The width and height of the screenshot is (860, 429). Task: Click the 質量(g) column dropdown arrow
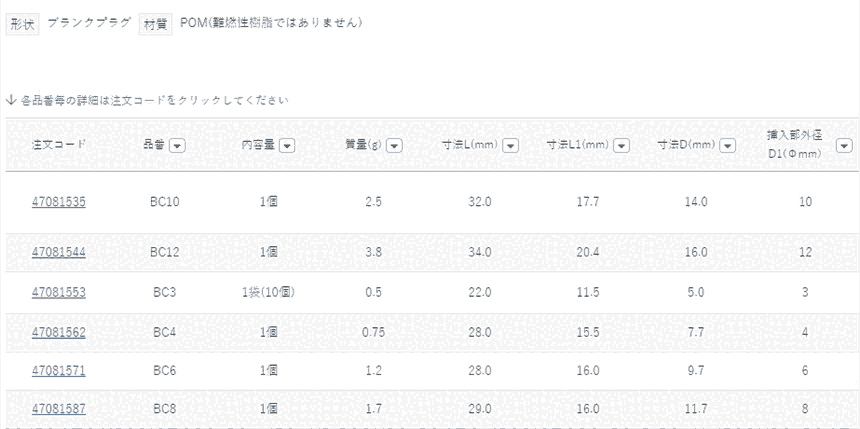[394, 145]
